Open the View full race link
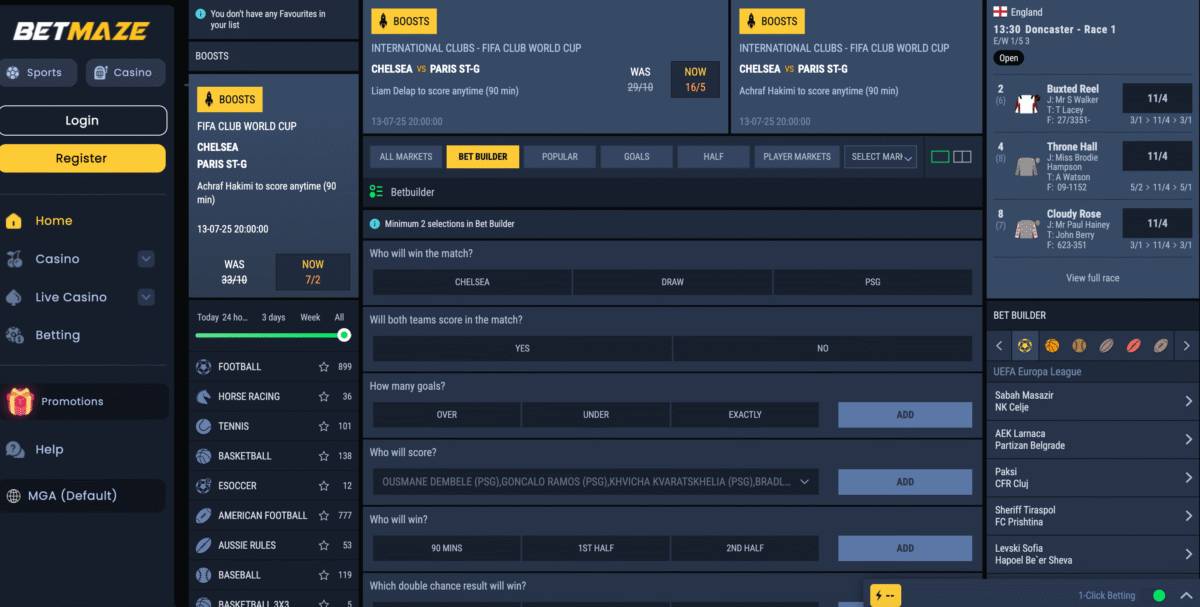 click(x=1093, y=278)
